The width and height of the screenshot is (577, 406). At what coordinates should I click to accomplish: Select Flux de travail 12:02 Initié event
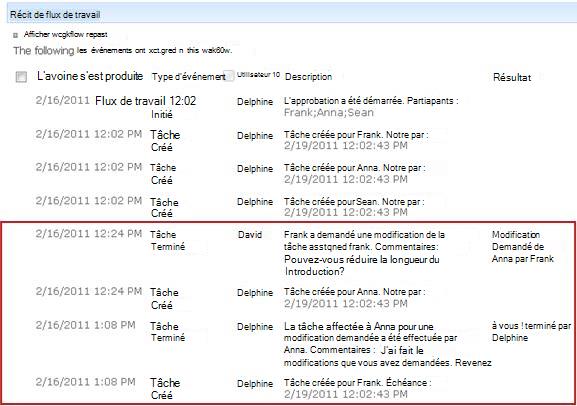point(145,107)
